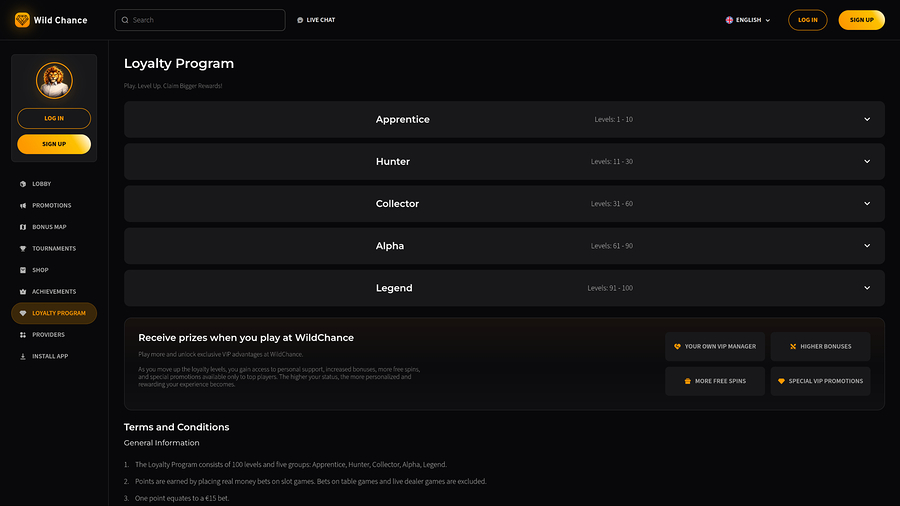Select Tournaments in the sidebar
The width and height of the screenshot is (900, 506).
coord(54,248)
